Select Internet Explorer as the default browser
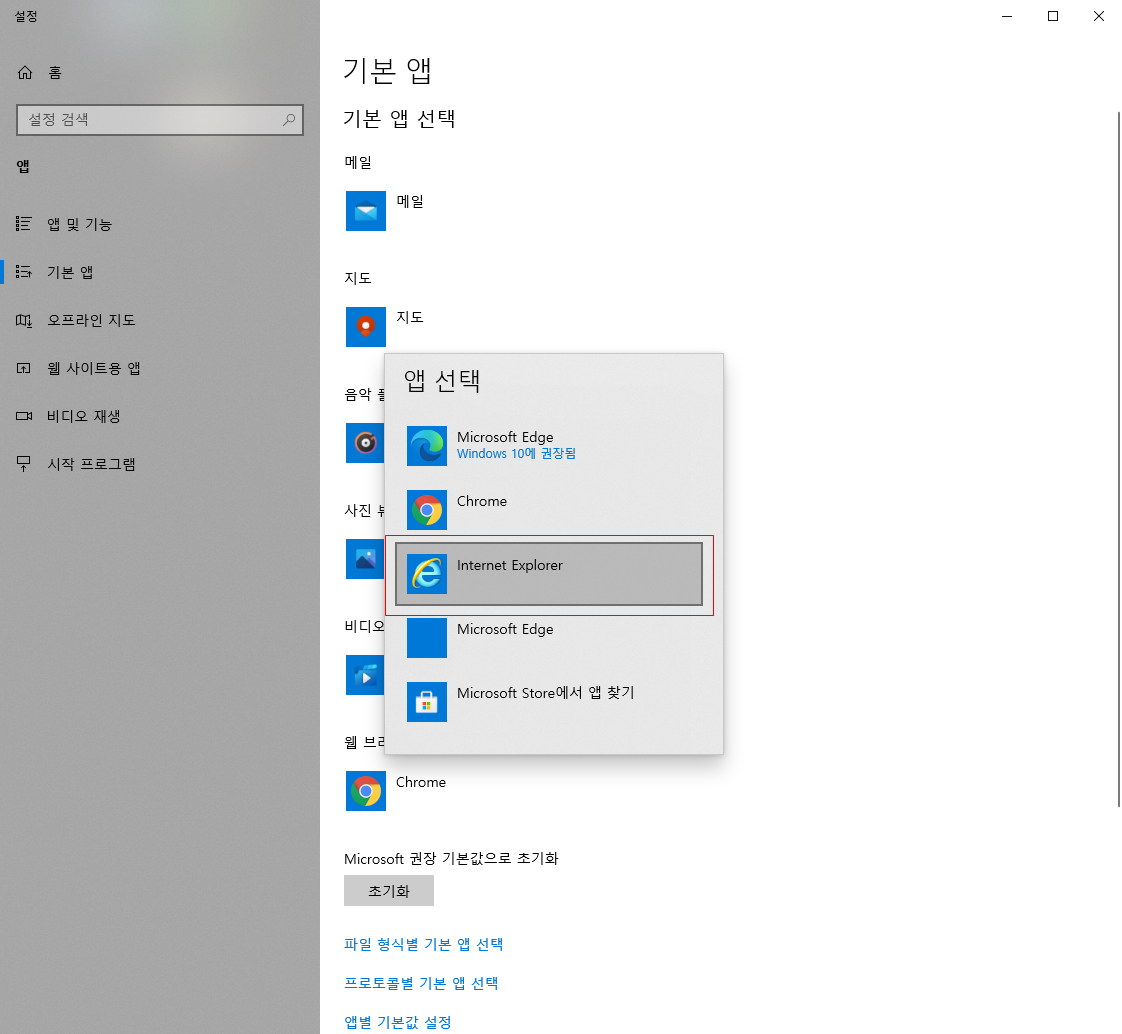 [549, 574]
